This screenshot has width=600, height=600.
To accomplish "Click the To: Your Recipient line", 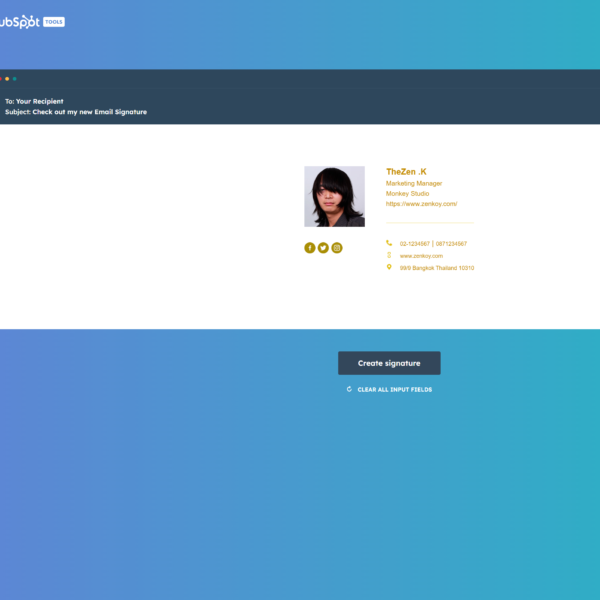I will (34, 101).
